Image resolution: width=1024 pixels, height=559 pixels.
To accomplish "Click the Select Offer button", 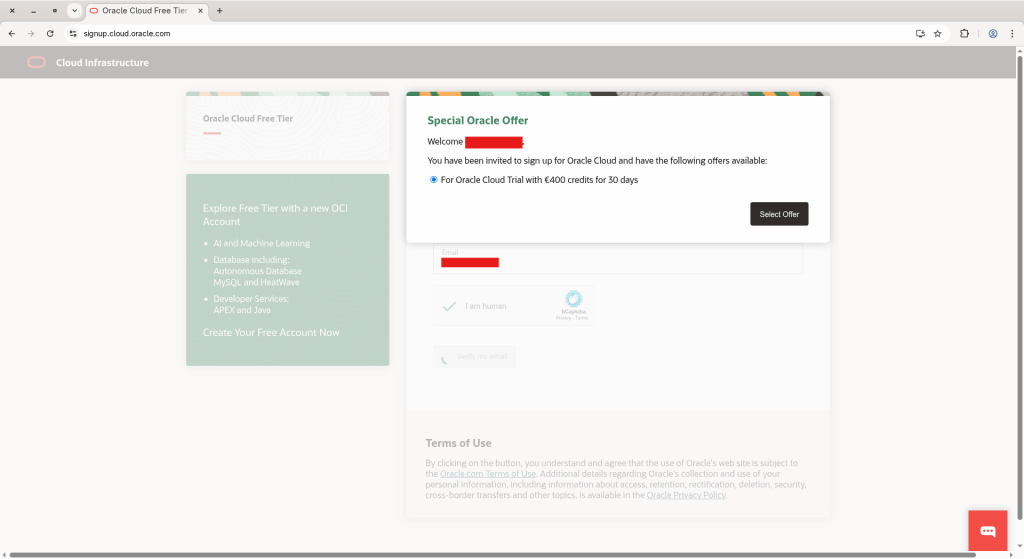I will tap(779, 214).
